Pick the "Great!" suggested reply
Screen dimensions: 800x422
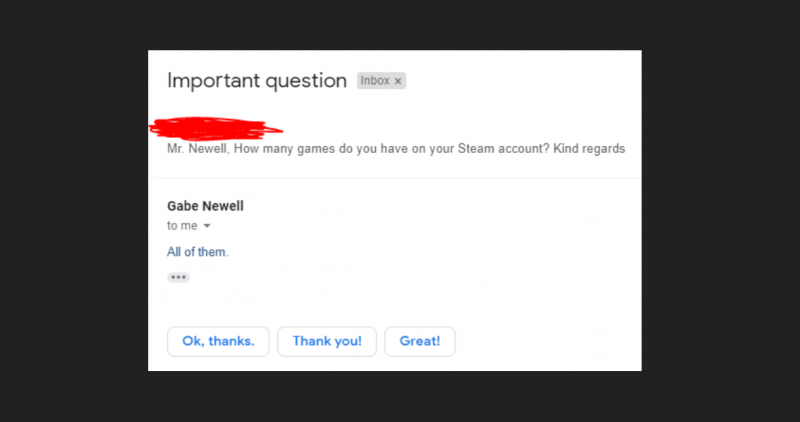tap(420, 341)
